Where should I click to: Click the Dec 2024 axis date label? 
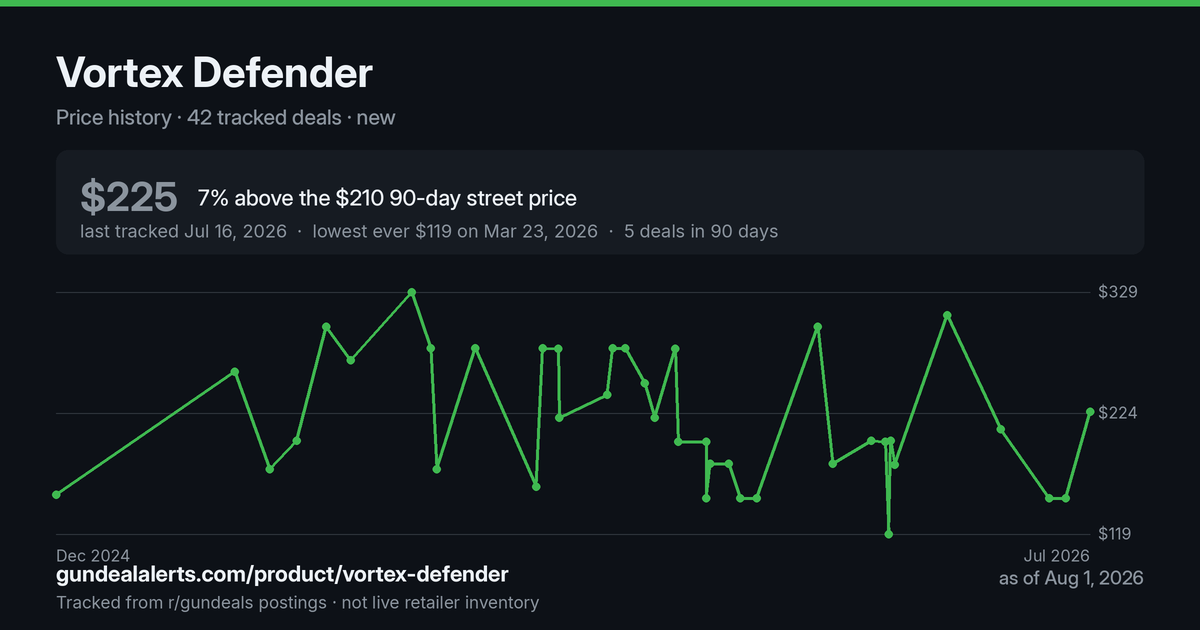93,555
